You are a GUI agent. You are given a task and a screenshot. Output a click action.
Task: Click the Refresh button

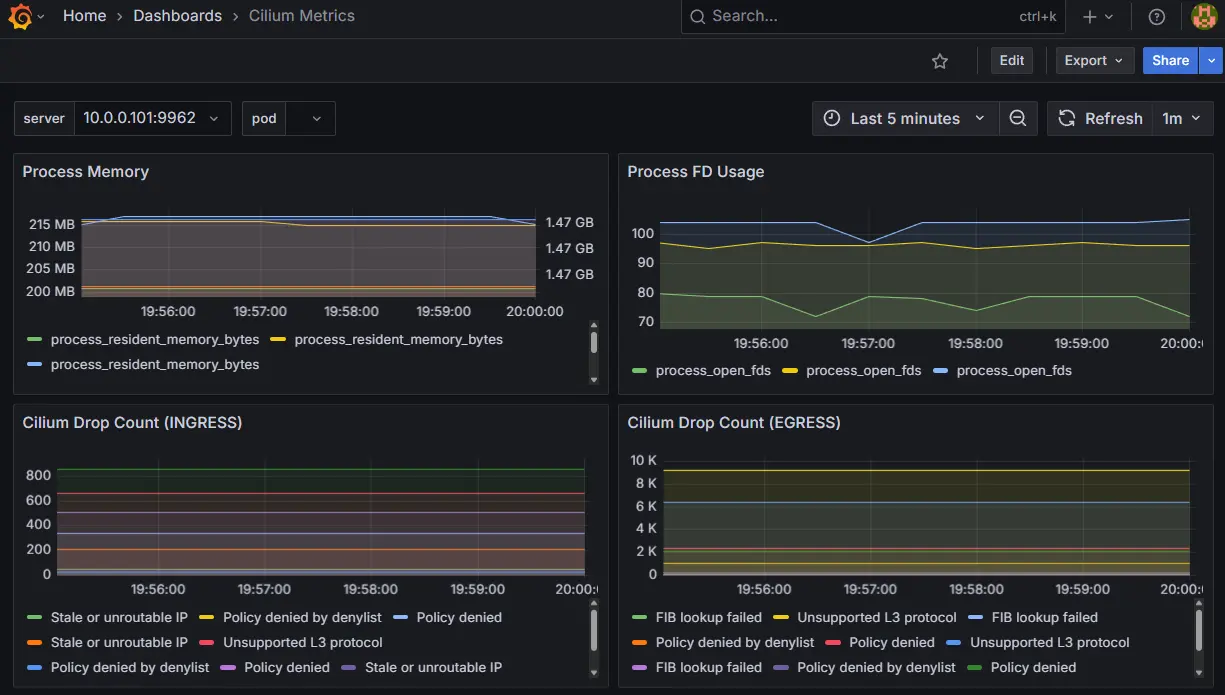point(1099,118)
